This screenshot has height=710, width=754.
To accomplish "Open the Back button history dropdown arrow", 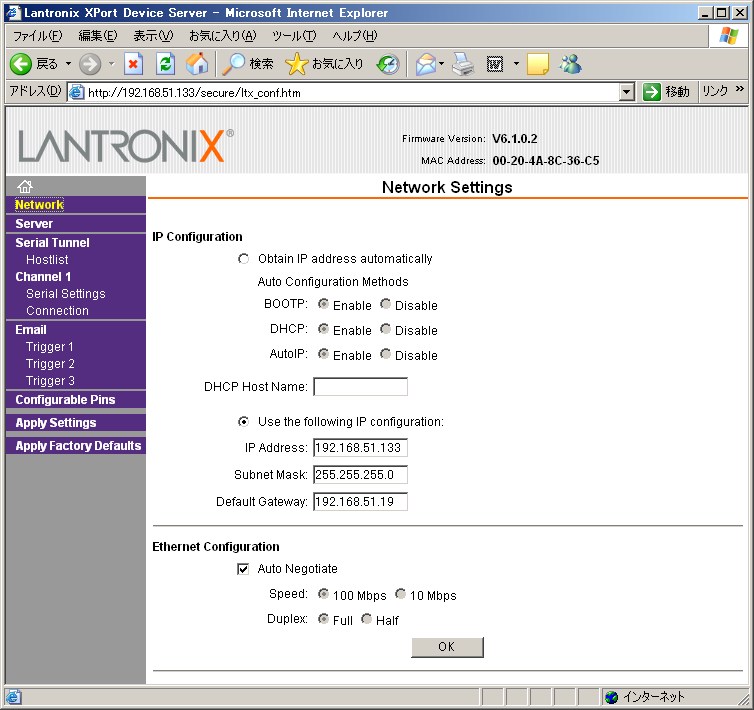I will tap(68, 63).
